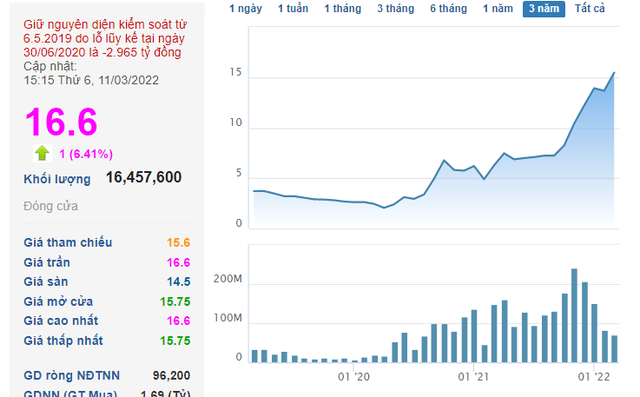Viewport: 640px width, 397px height.
Task: Click the change value '1 (6.41%)'
Action: (x=86, y=154)
